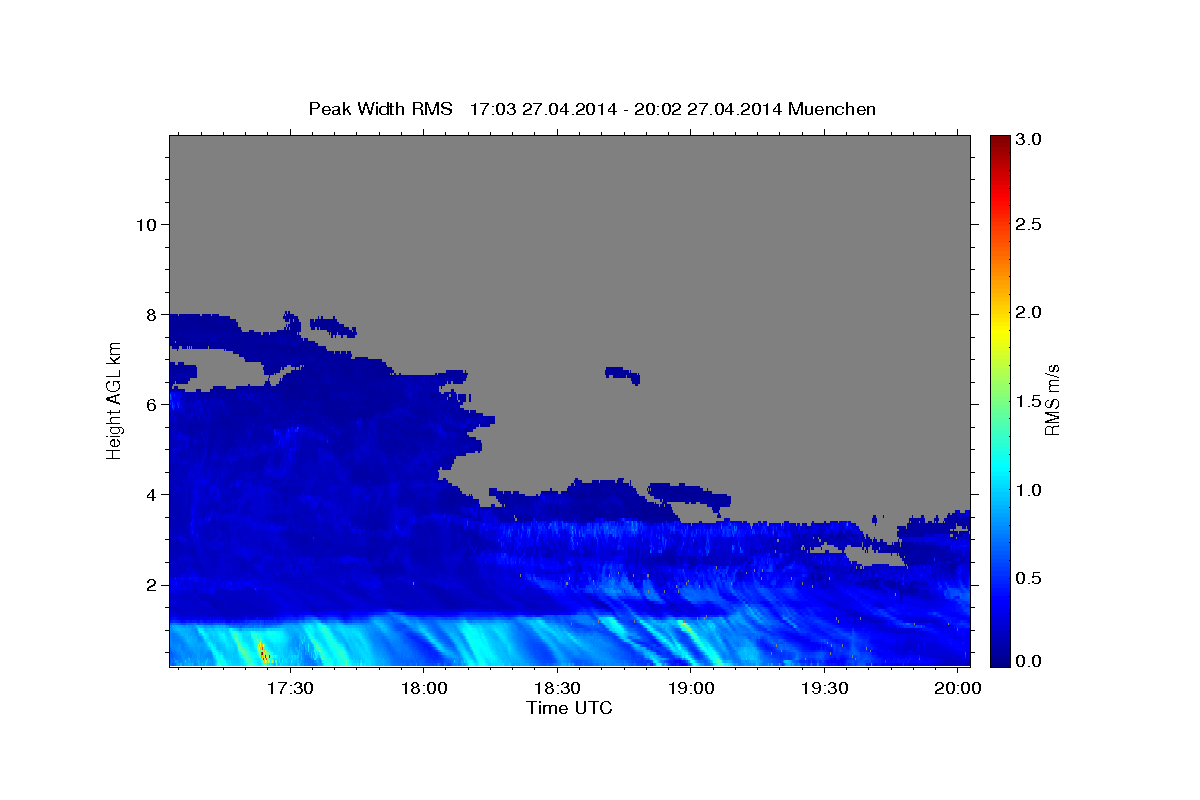The height and width of the screenshot is (800, 1200).
Task: Click the 19:00 tick label on the time axis
Action: (691, 690)
